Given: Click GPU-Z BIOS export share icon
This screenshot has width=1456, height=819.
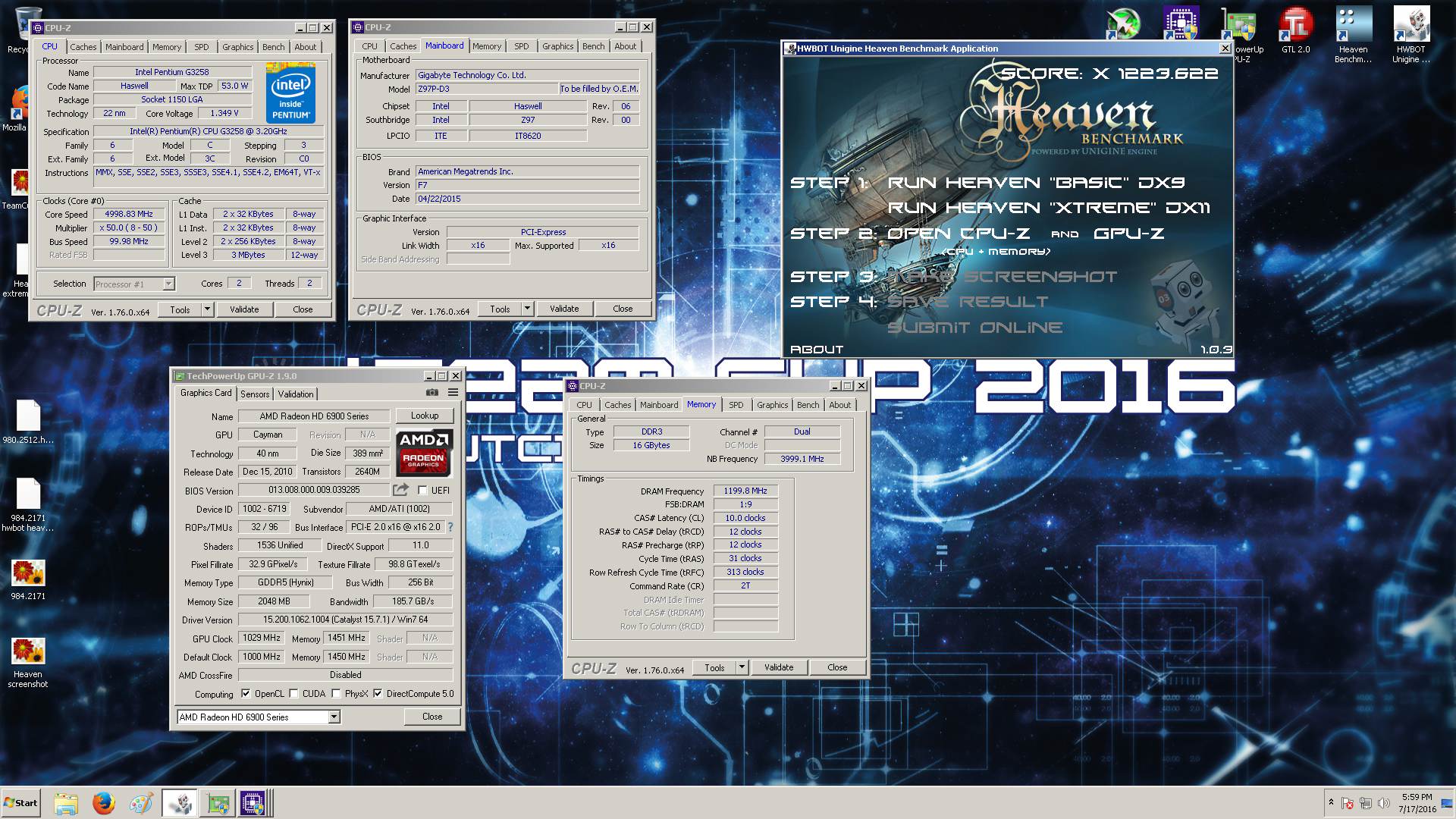Looking at the screenshot, I should tap(400, 490).
